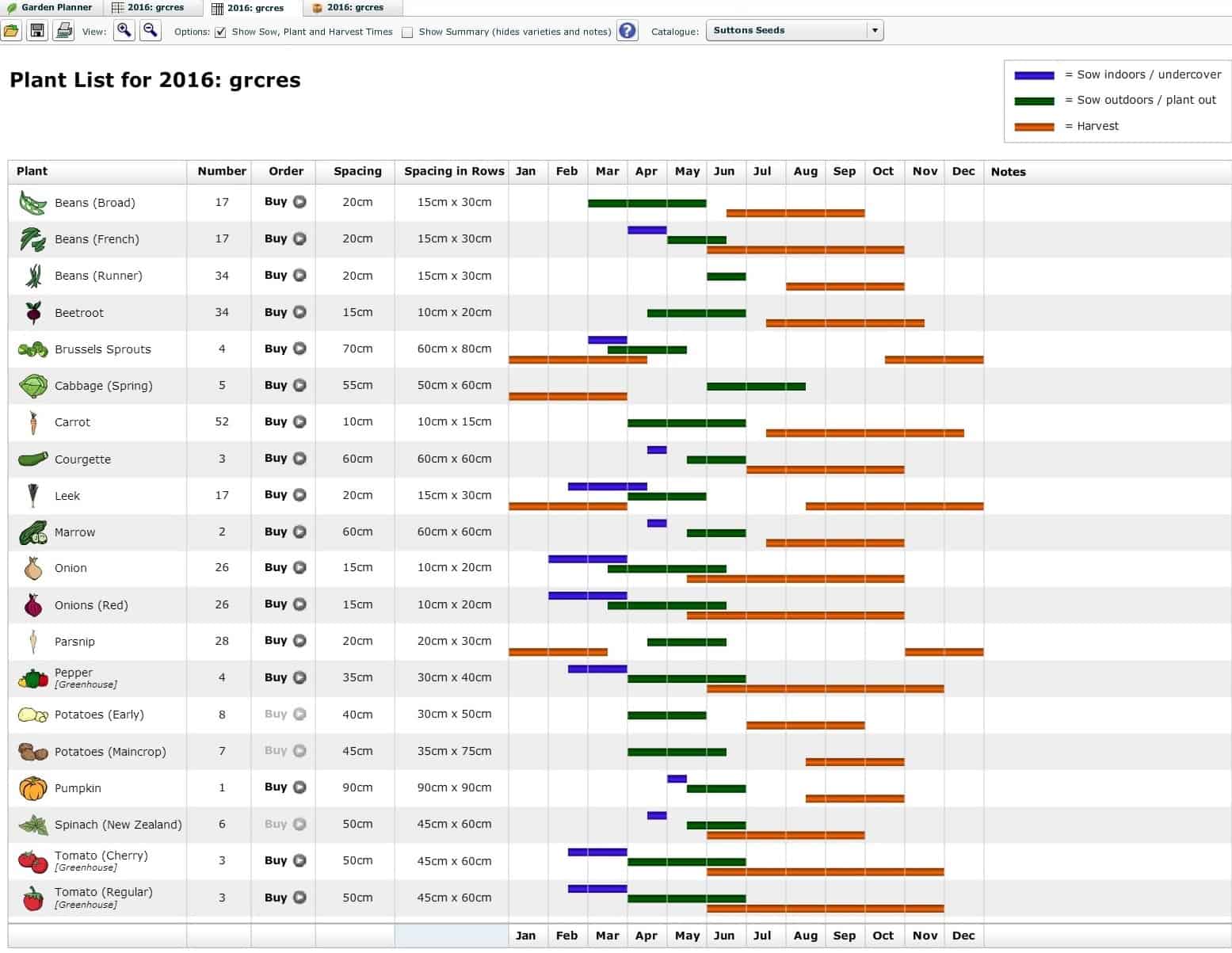Click Onion blue sow indoors bar
The image size is (1232, 953).
pyautogui.click(x=587, y=559)
